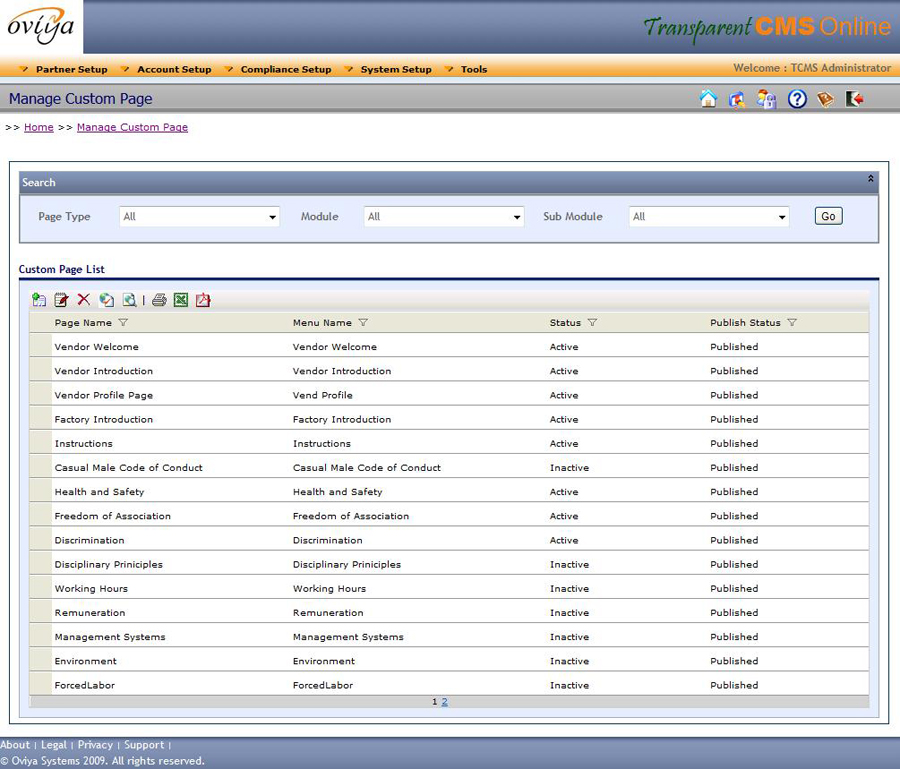Export list with the PDF icon
Image resolution: width=900 pixels, height=769 pixels.
[x=203, y=300]
